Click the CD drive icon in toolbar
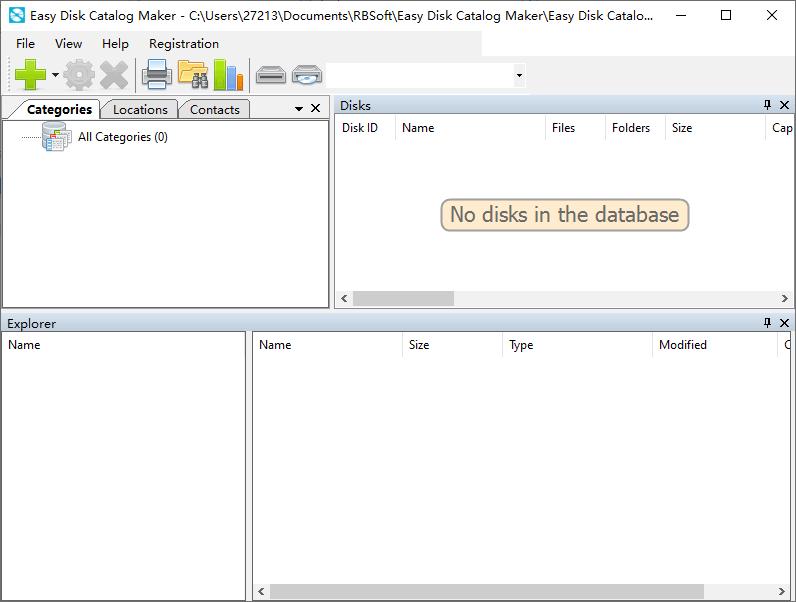 pyautogui.click(x=307, y=75)
